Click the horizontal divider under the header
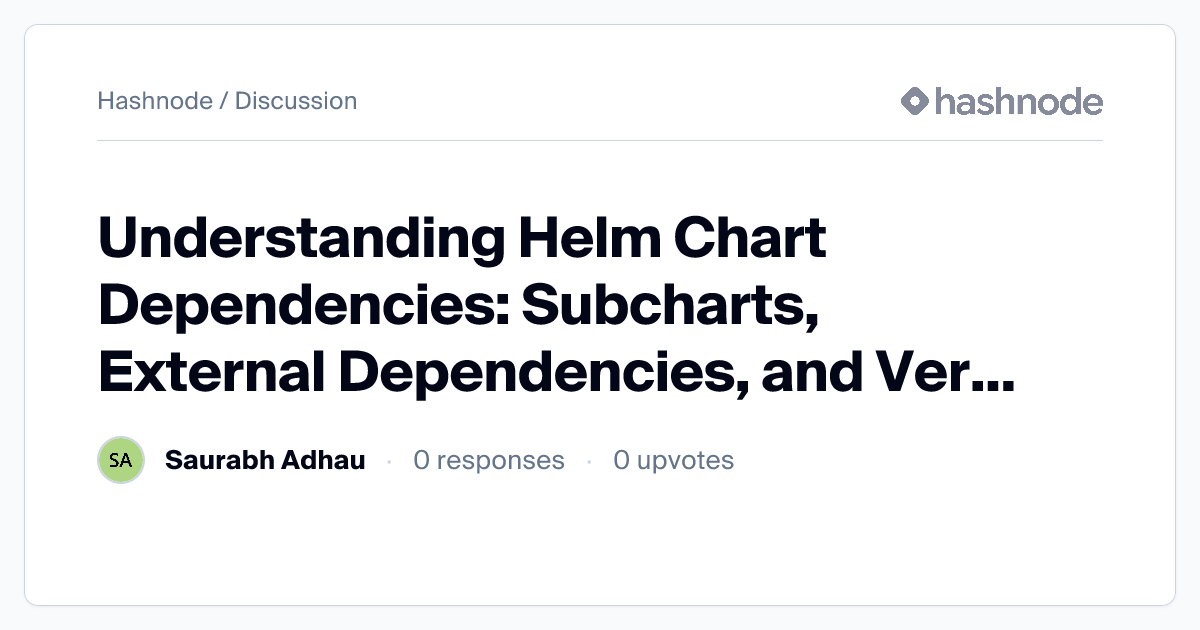Viewport: 1200px width, 630px height. point(600,141)
